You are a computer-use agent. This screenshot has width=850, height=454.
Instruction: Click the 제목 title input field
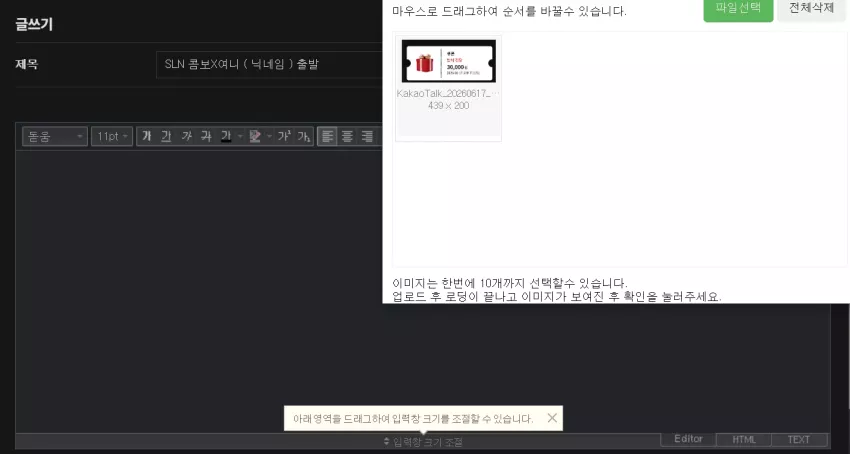coord(269,65)
